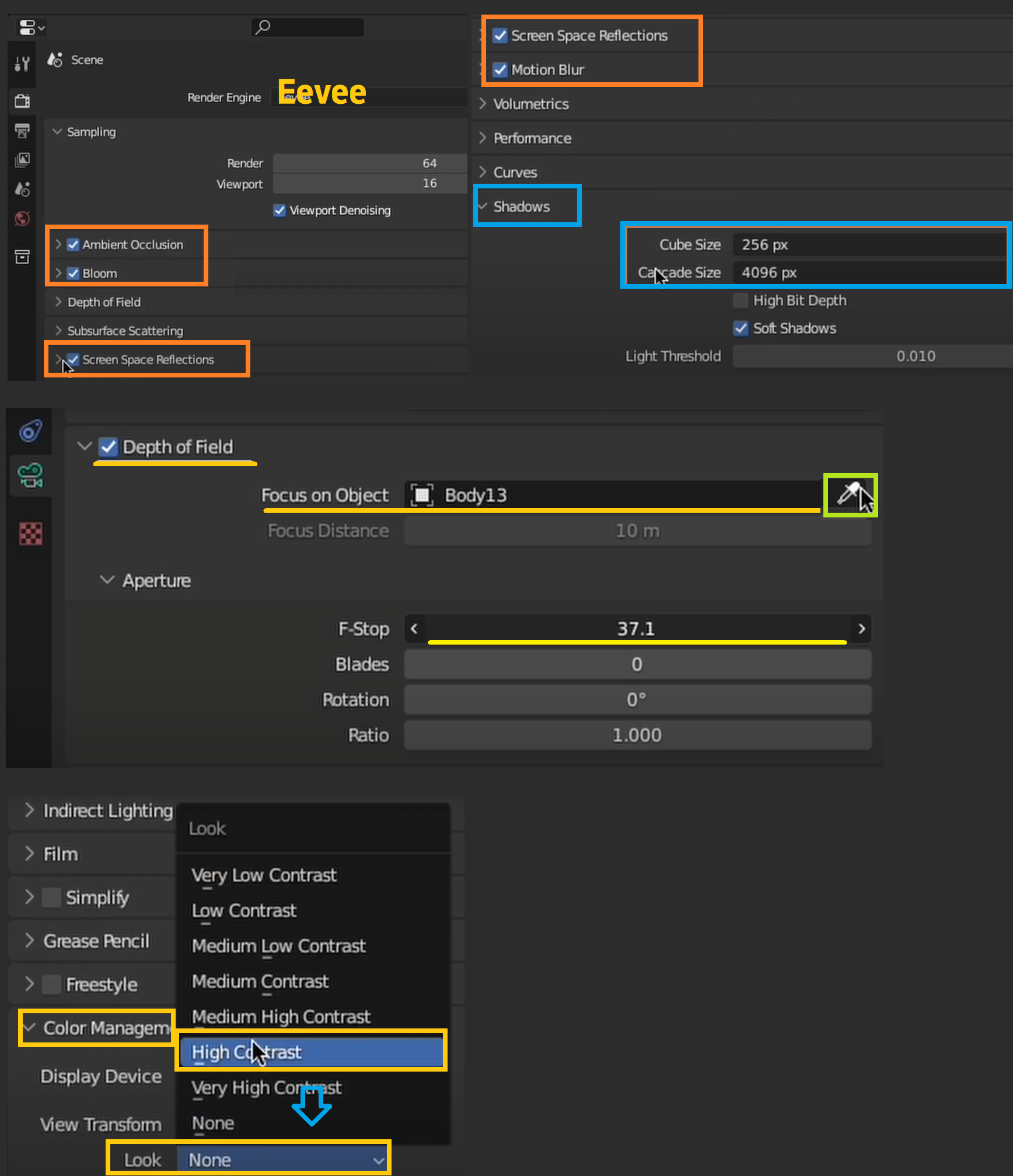The image size is (1013, 1176).
Task: Expand the Ambient Occlusion panel arrow
Action: coord(58,244)
